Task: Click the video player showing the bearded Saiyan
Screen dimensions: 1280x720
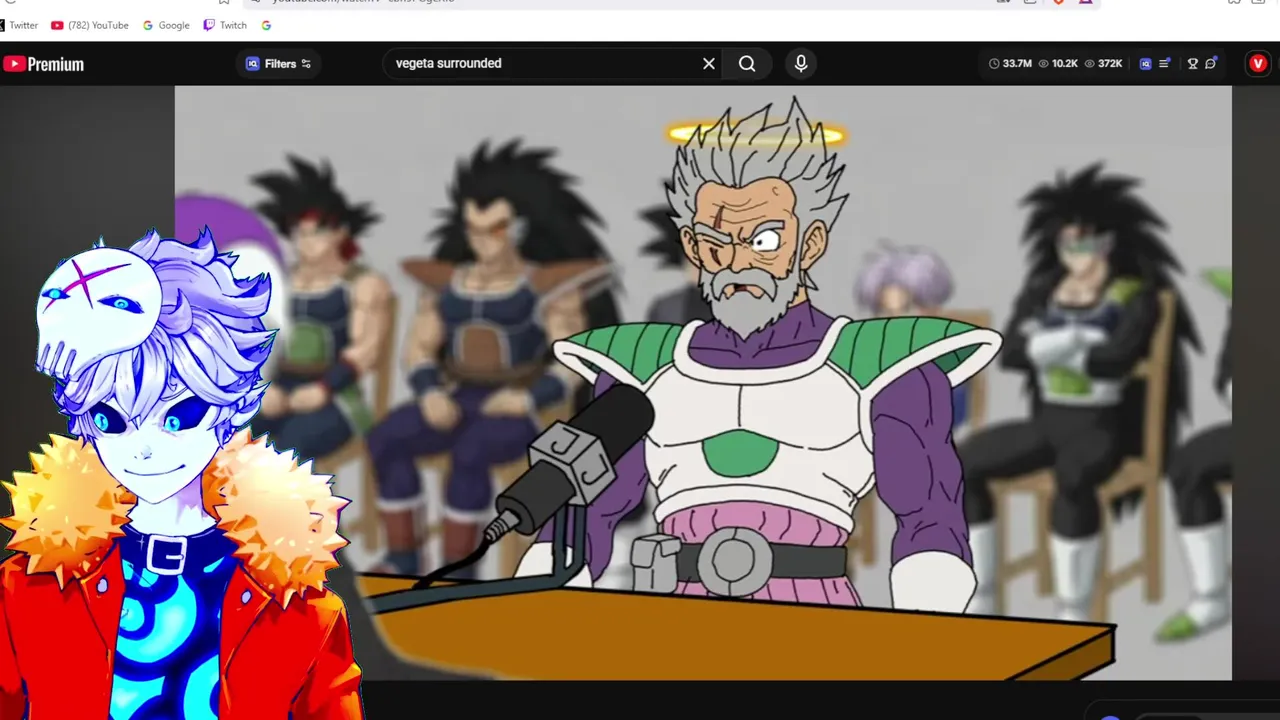Action: coord(703,382)
